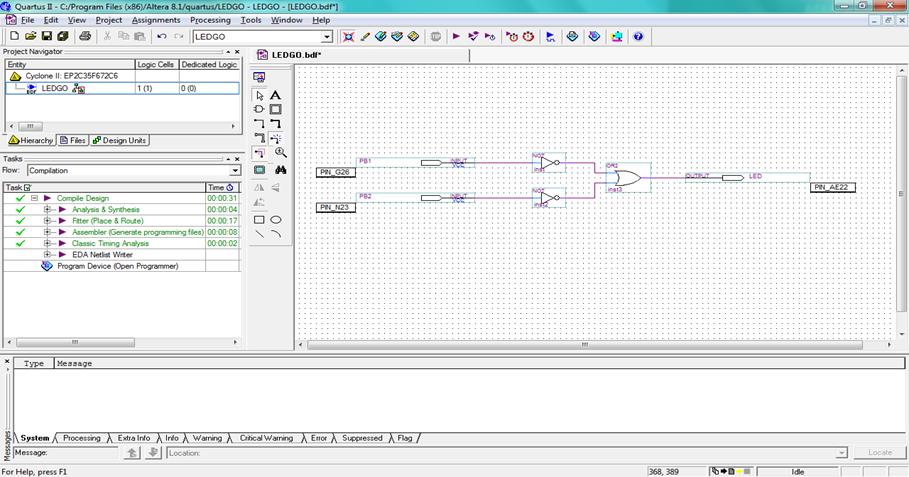Click the PIN_AE22 pin label in schematic
909x477 pixels.
pyautogui.click(x=832, y=187)
